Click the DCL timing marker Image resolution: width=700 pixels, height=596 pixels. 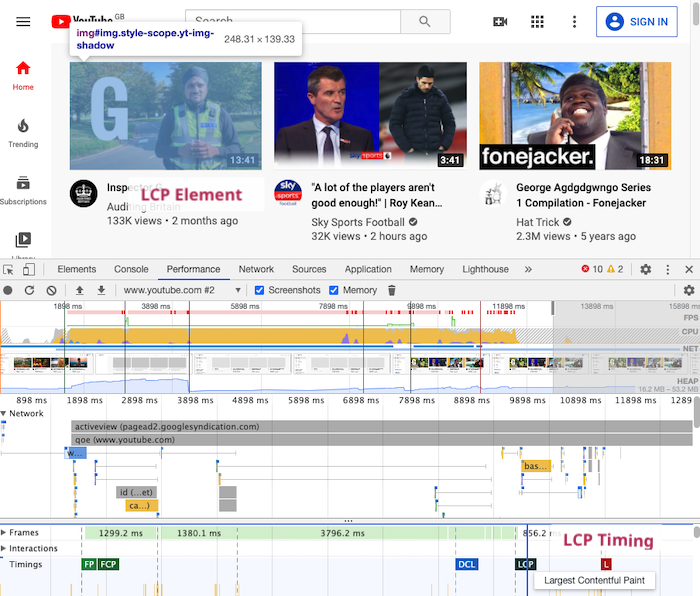[x=467, y=564]
